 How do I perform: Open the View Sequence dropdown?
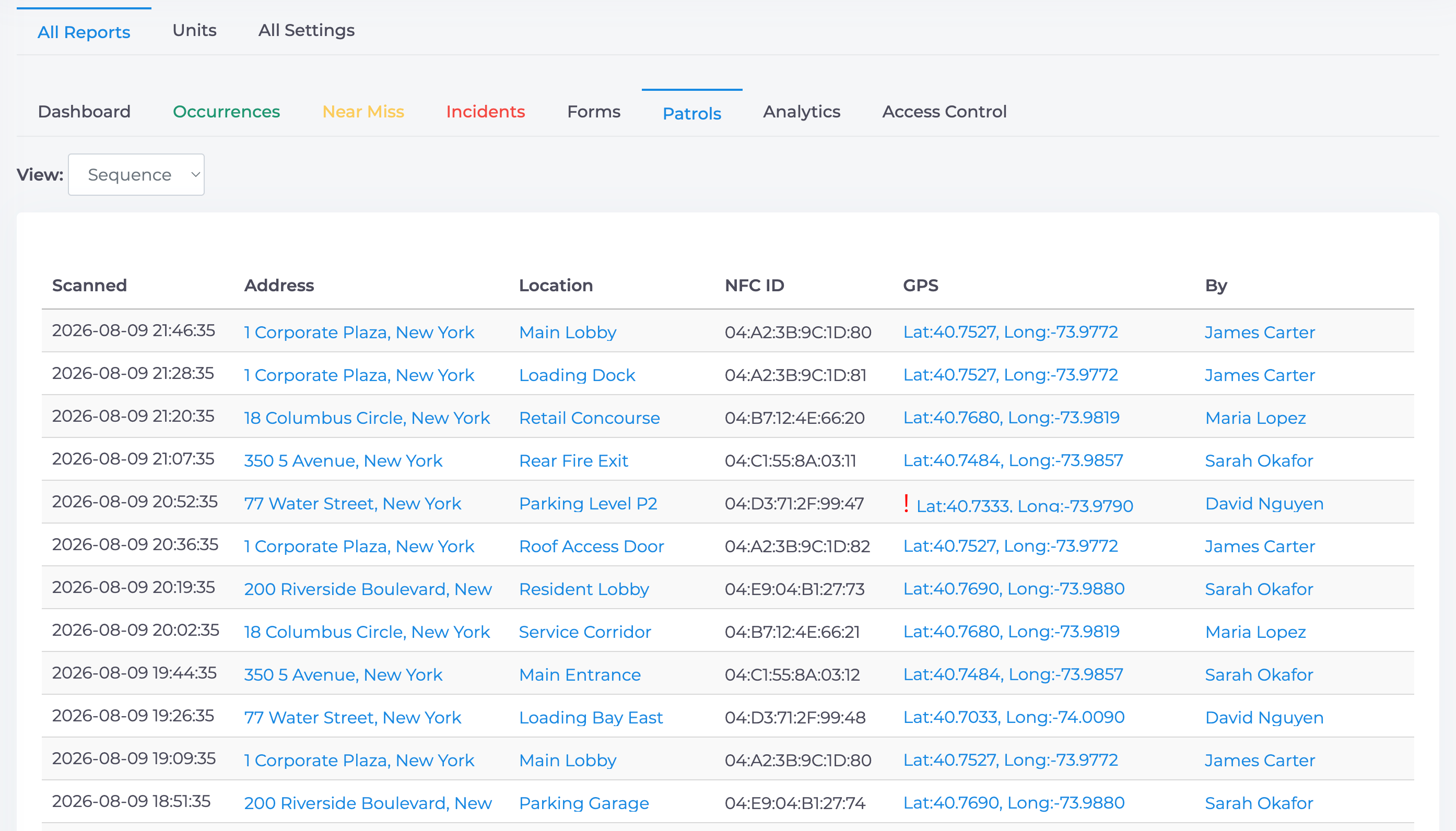tap(136, 175)
